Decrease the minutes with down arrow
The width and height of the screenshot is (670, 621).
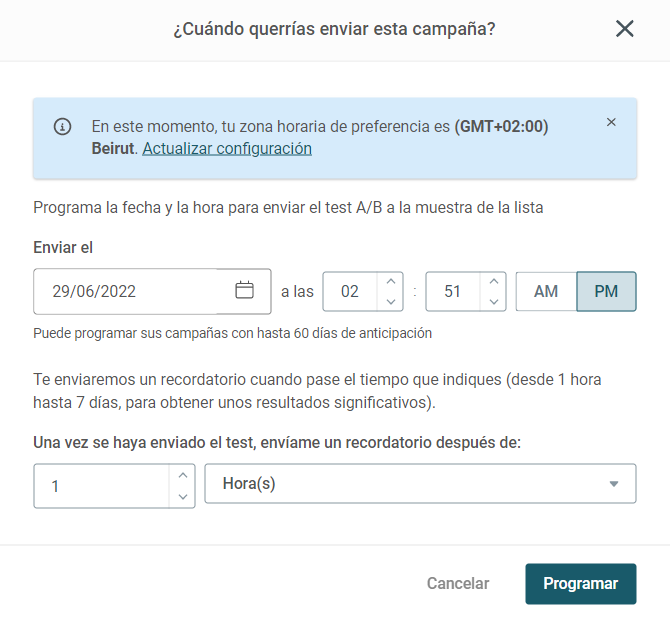point(494,302)
